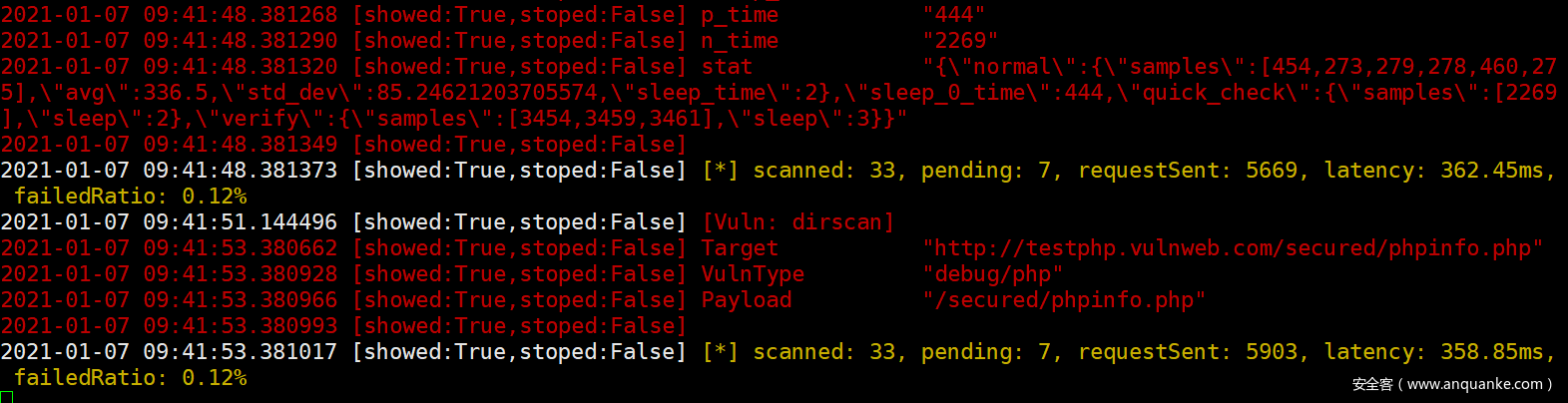
Task: Click the 09:41:51.144496 timestamp
Action: coord(241,222)
